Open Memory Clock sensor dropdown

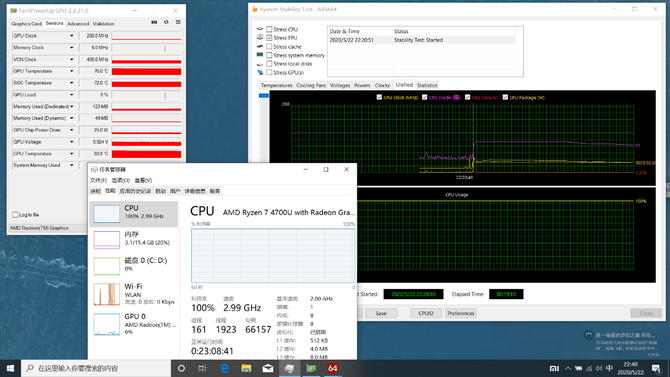coord(72,47)
